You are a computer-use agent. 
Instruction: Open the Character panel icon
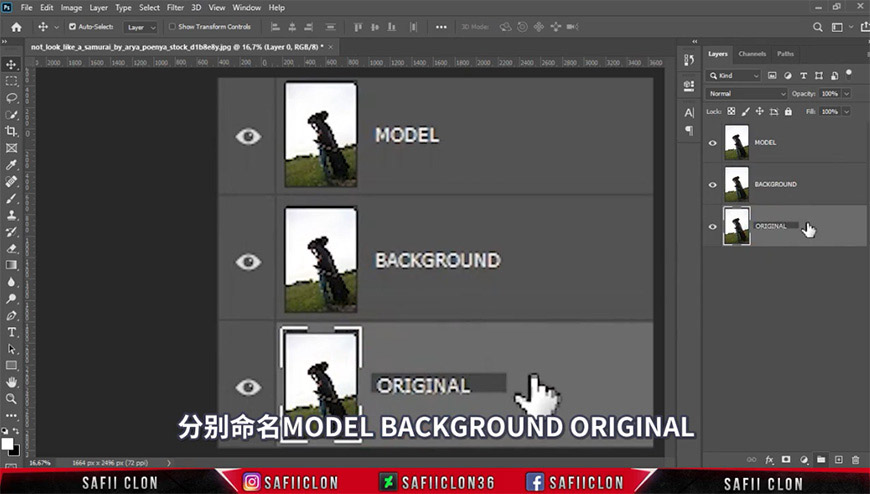(689, 113)
